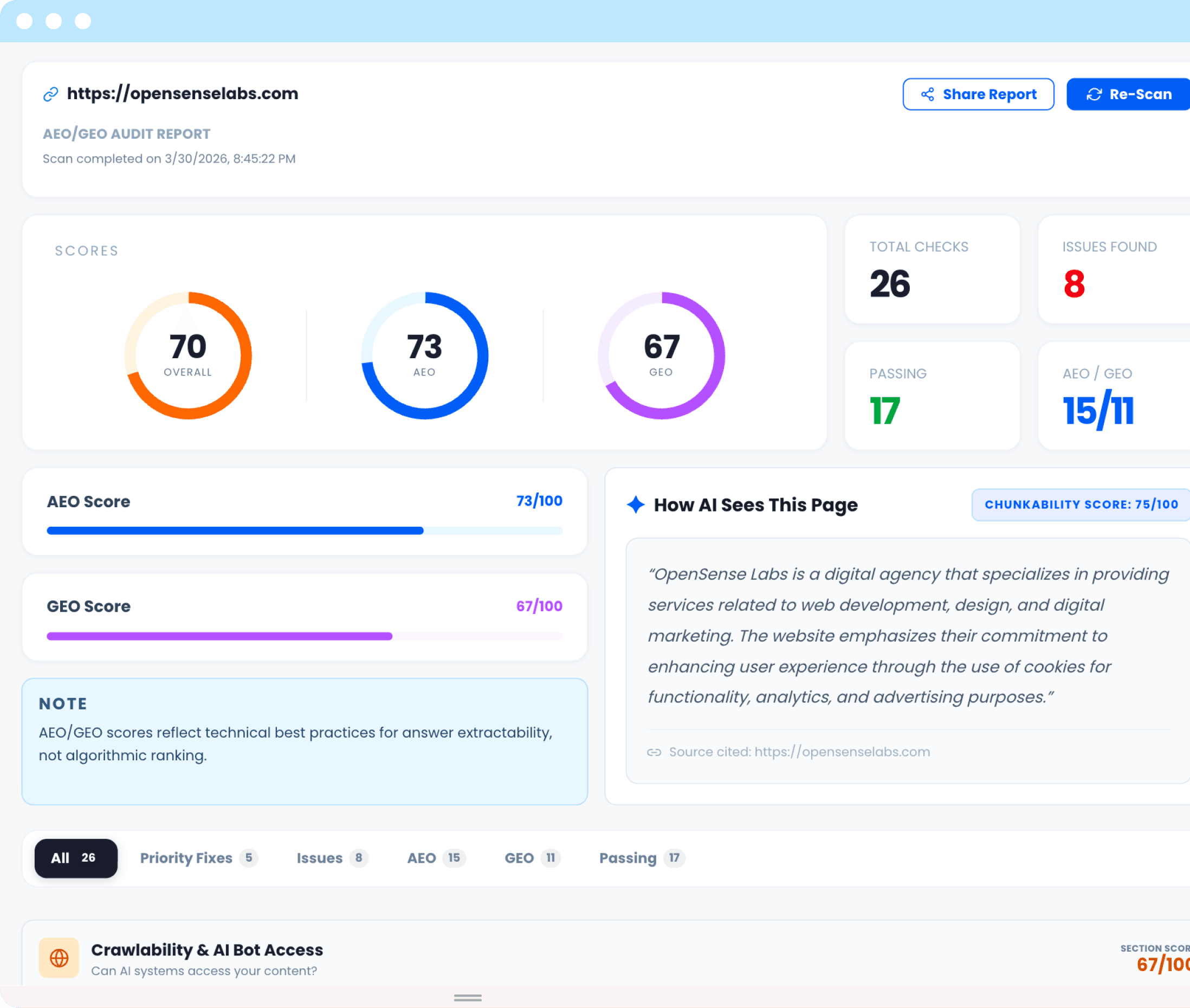Click the Chunkability Score 75/100 badge
Screen dimensions: 1190x1008
coord(1081,505)
